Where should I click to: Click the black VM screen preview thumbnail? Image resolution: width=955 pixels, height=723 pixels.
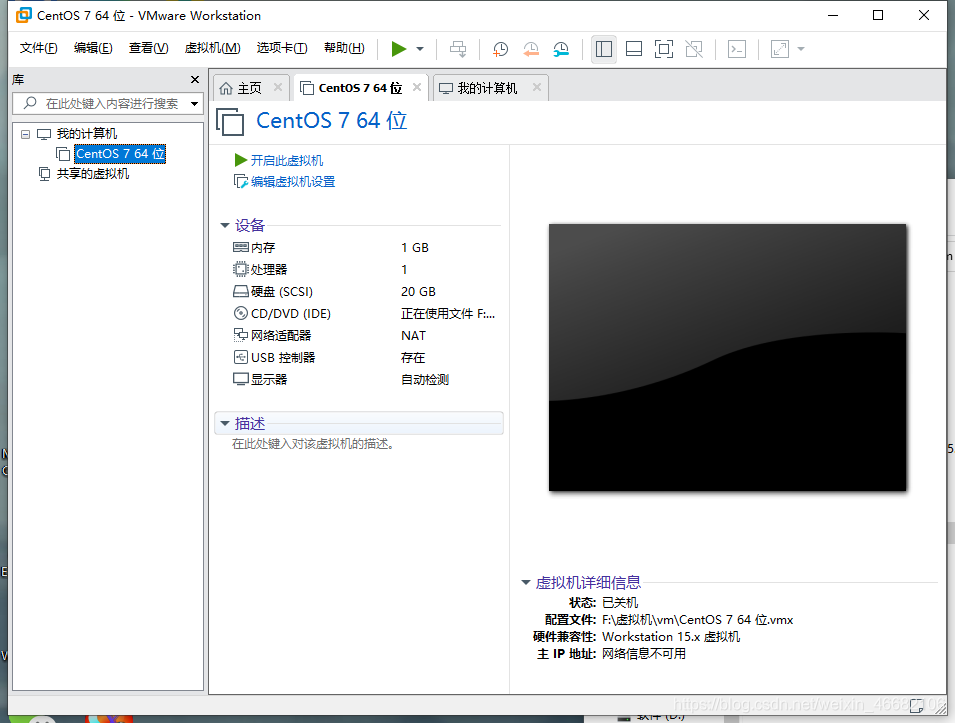(727, 358)
